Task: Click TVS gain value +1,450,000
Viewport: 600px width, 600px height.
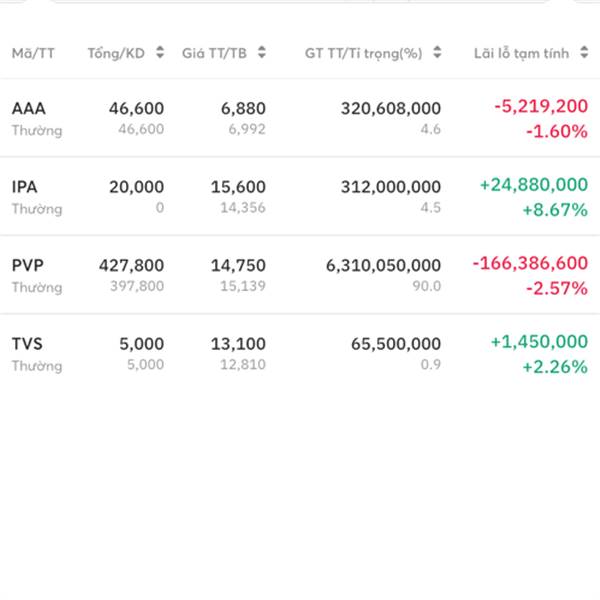Action: point(538,342)
